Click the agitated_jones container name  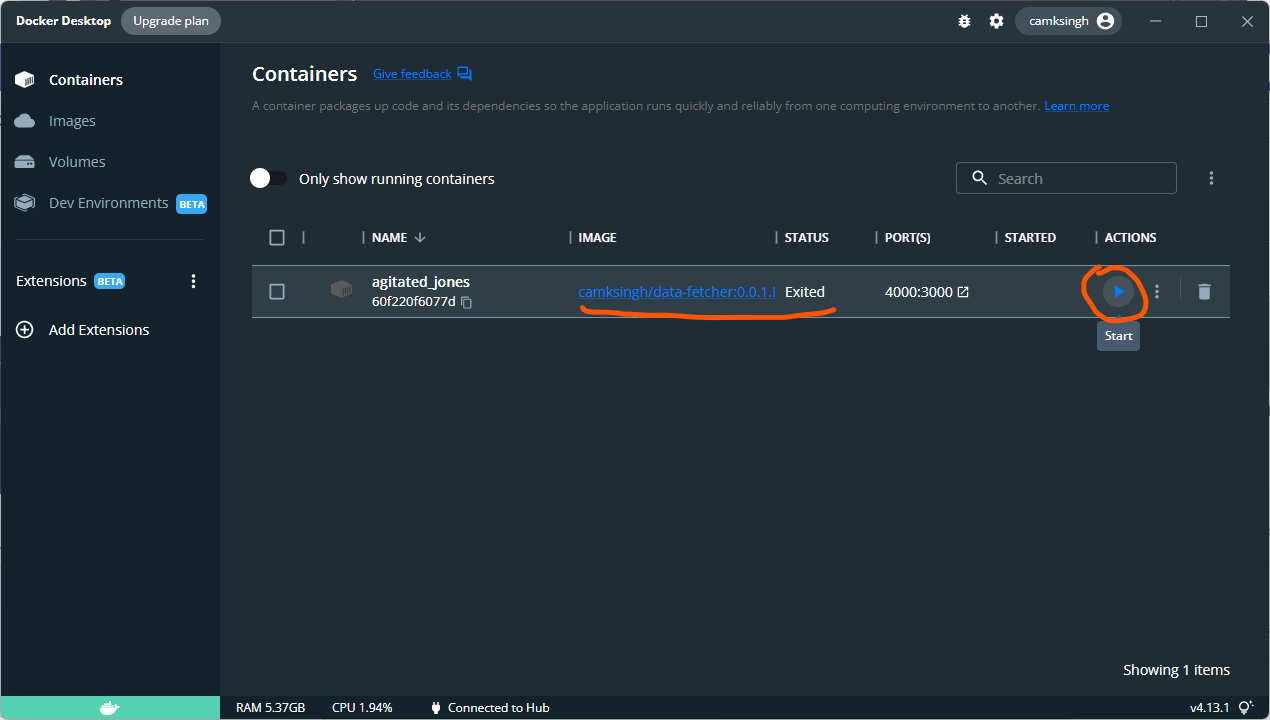pos(421,282)
